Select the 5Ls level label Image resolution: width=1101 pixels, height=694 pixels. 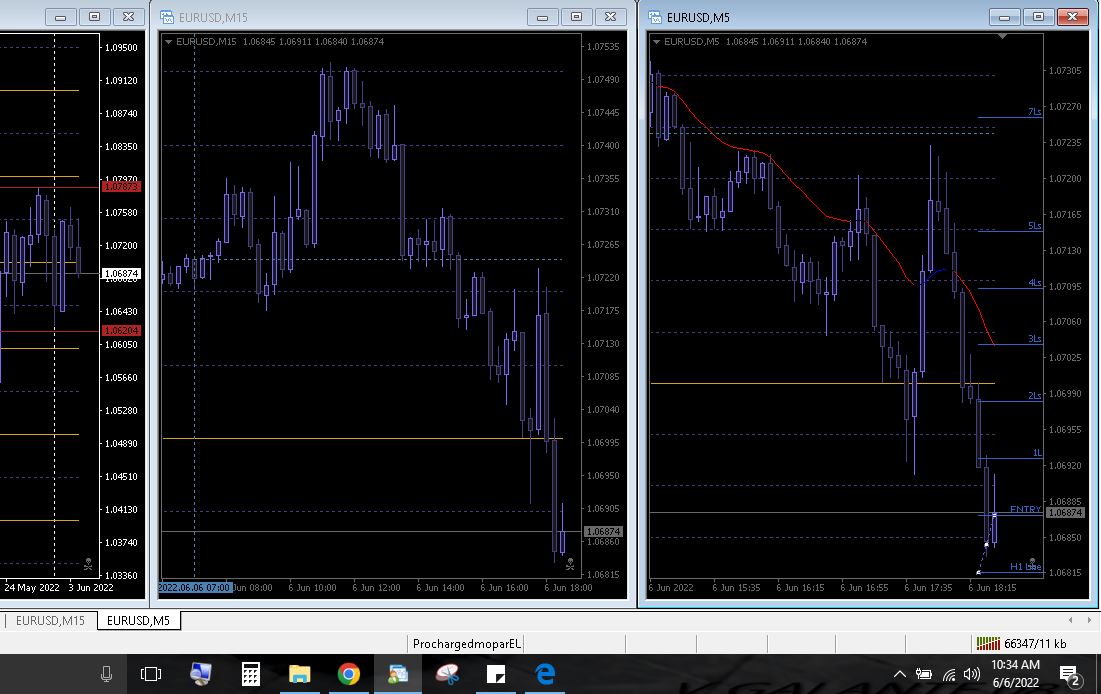point(1034,225)
